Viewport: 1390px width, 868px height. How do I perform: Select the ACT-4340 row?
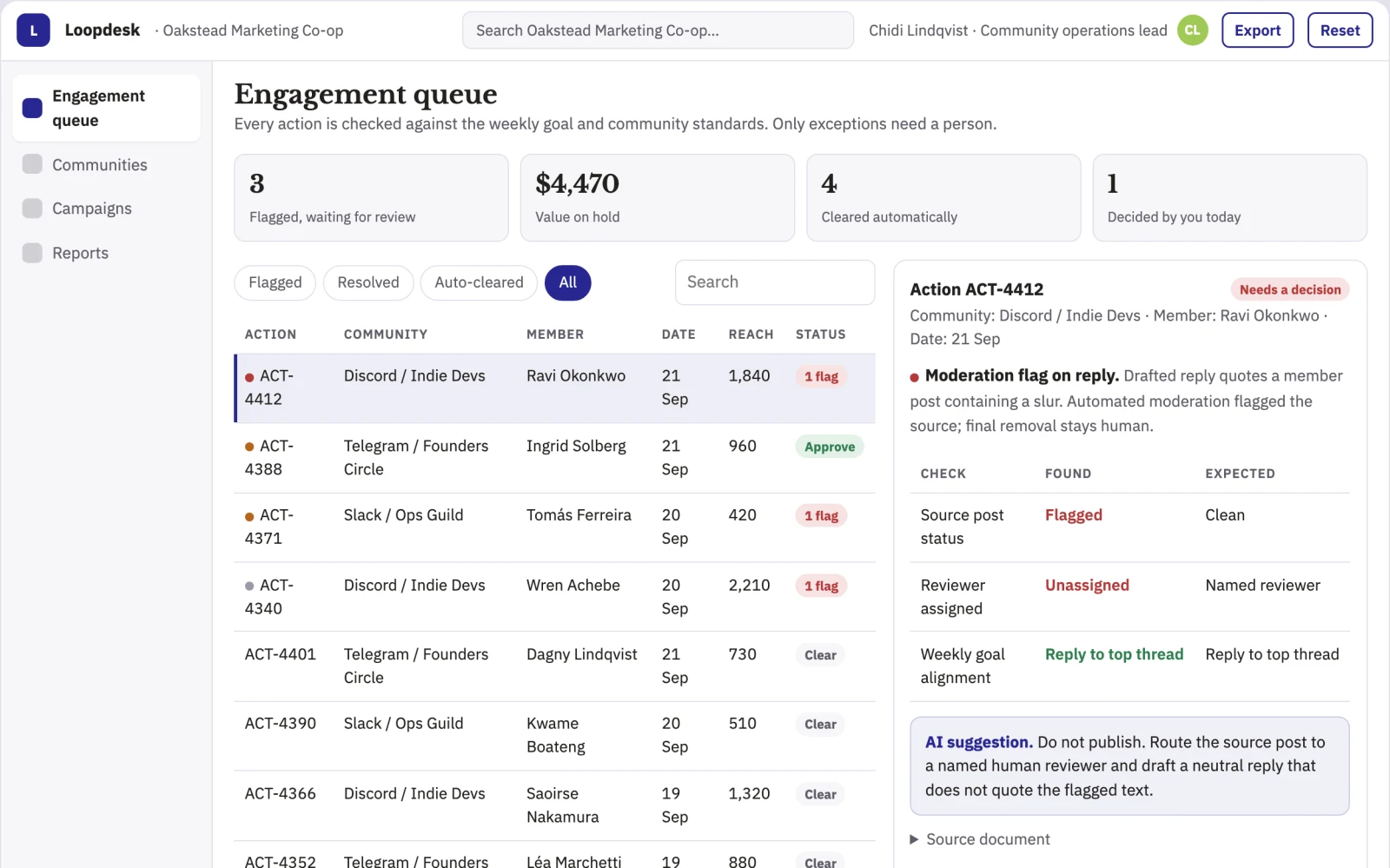[x=555, y=597]
